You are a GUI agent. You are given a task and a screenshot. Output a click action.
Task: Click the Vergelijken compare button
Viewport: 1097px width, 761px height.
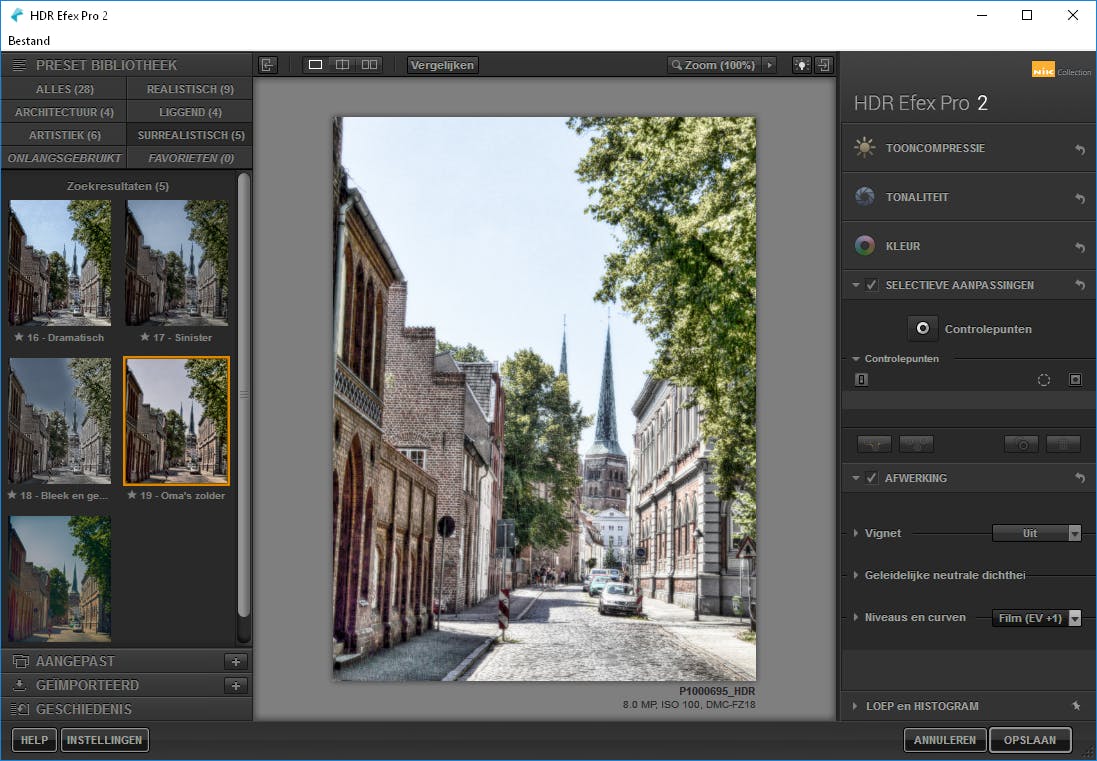pyautogui.click(x=442, y=65)
